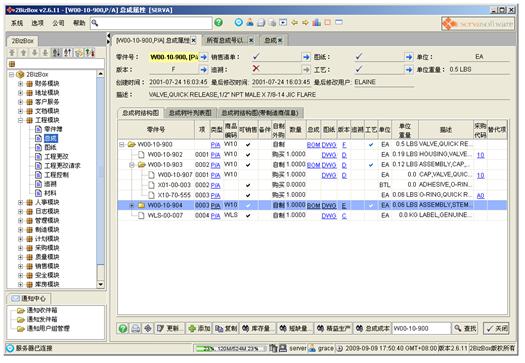The width and height of the screenshot is (525, 363).
Task: Click the sort ascending icon above navigation tree
Action: (x=57, y=53)
